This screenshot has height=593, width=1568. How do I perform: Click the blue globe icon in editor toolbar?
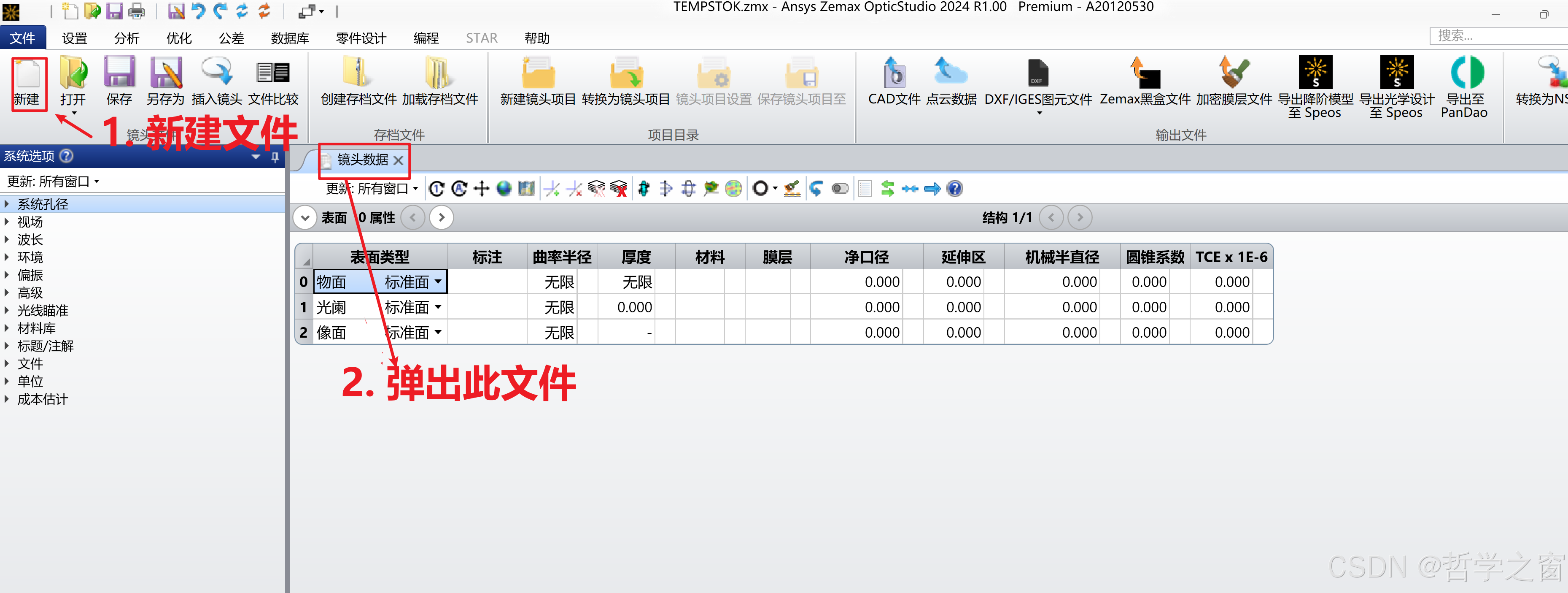(x=504, y=189)
